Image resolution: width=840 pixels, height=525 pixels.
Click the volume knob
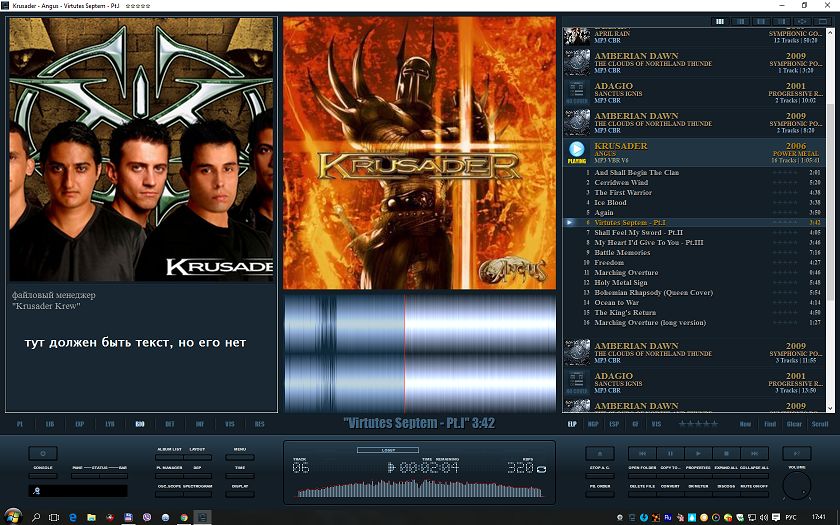point(797,487)
